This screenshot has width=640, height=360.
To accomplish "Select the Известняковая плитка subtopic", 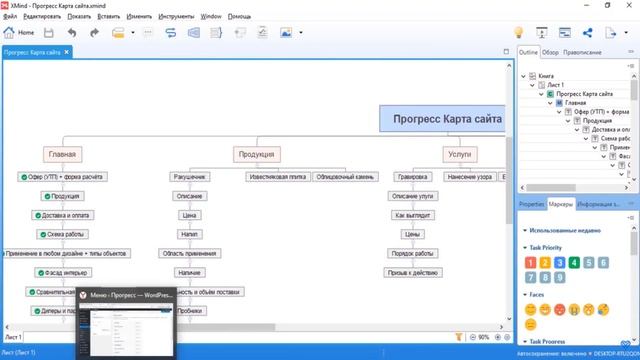I will click(278, 177).
